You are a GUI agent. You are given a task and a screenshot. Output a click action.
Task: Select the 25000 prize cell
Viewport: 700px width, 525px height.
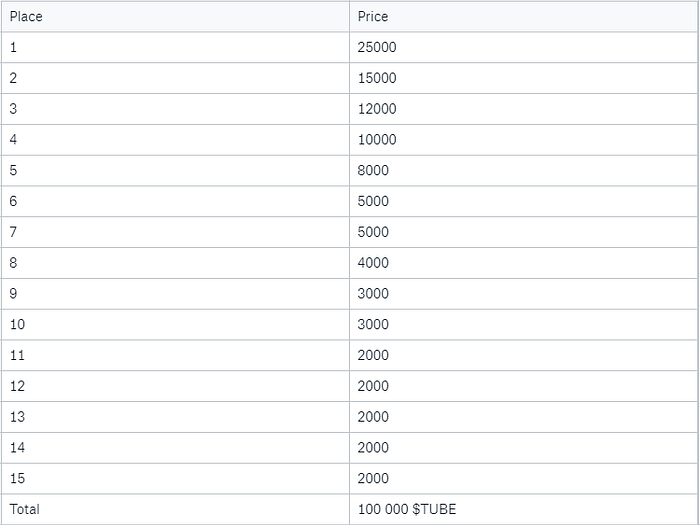(x=524, y=47)
